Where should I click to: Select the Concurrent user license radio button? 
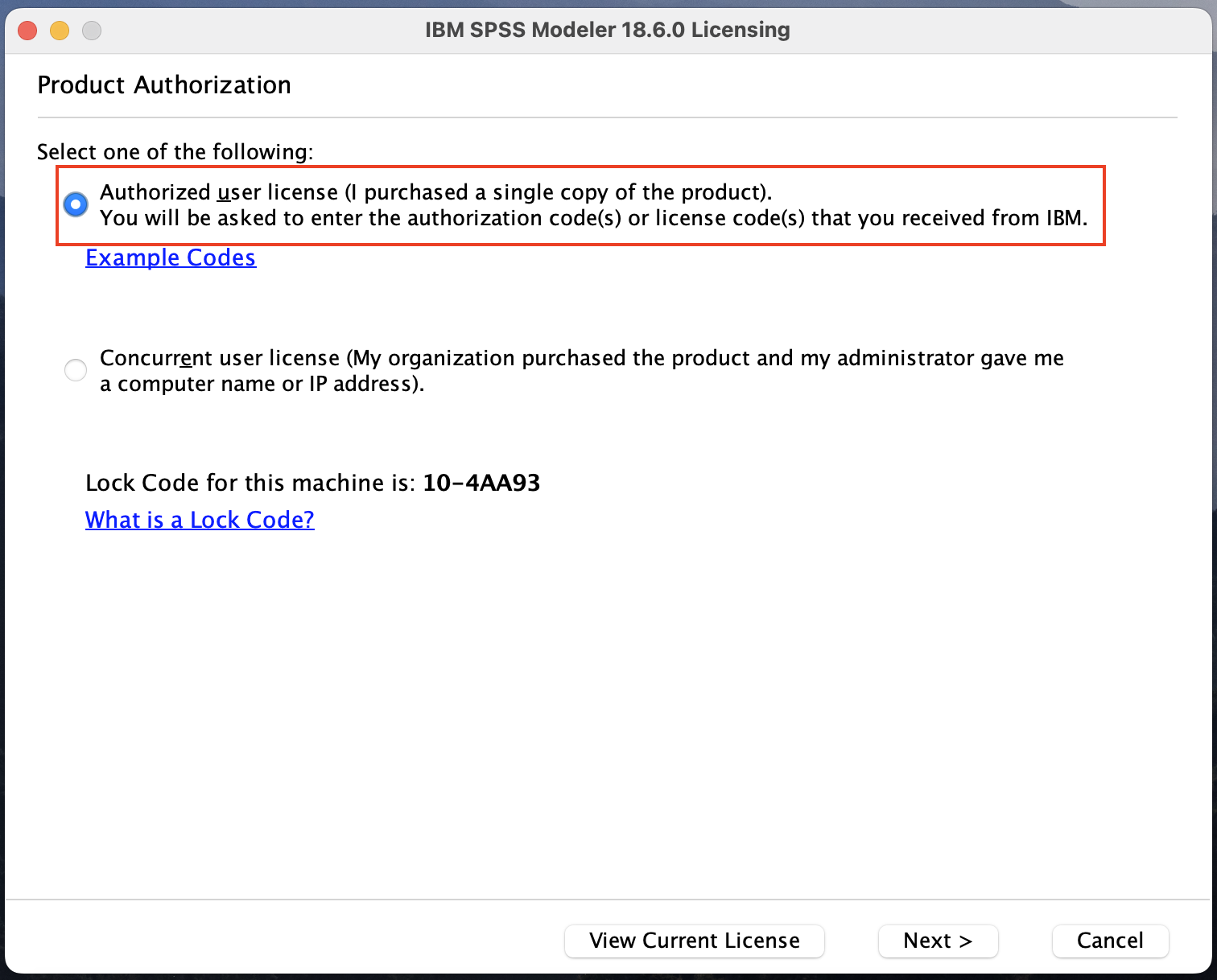coord(76,370)
